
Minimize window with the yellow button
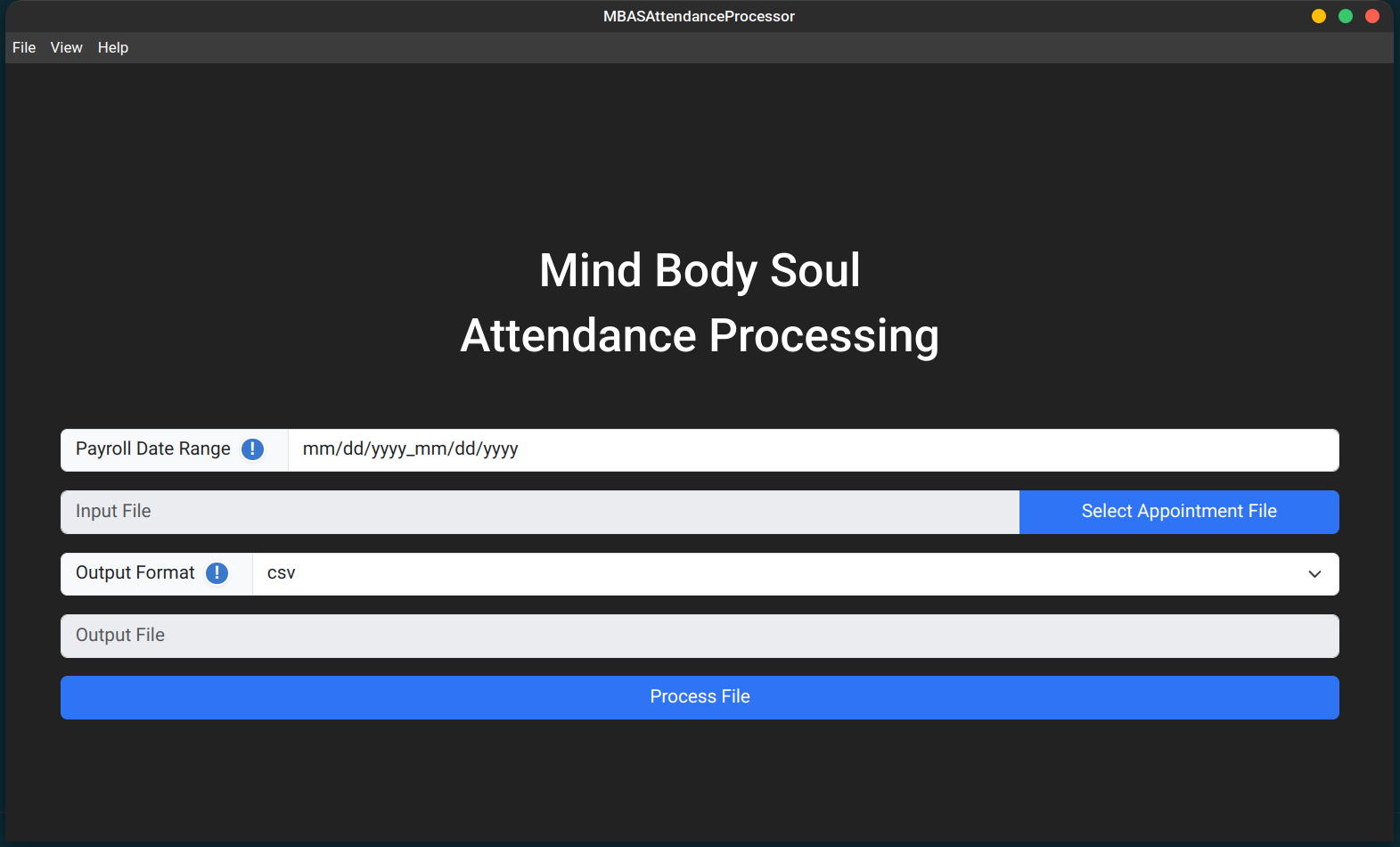1319,16
